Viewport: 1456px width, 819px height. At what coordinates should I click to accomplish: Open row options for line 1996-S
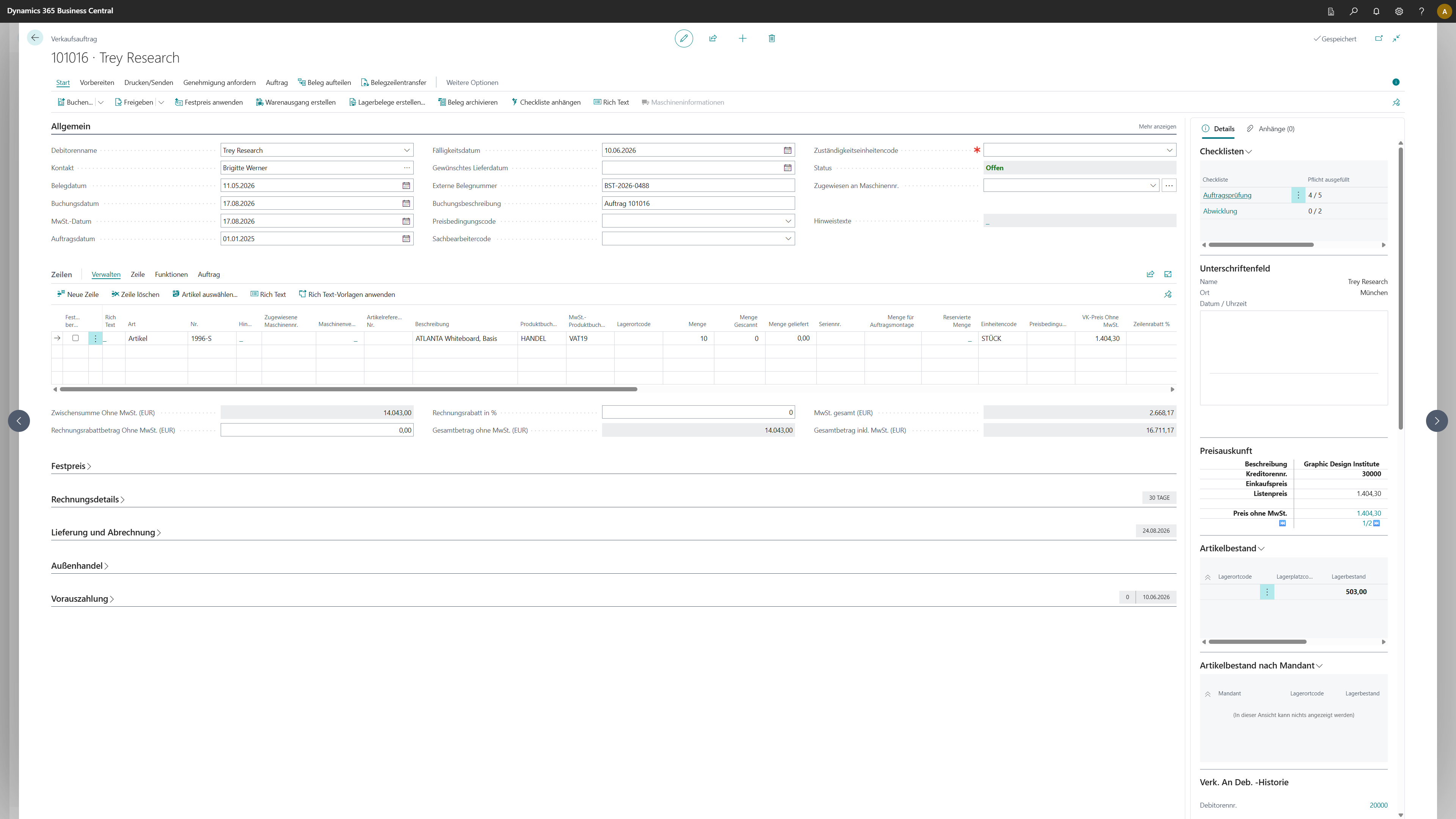coord(96,338)
